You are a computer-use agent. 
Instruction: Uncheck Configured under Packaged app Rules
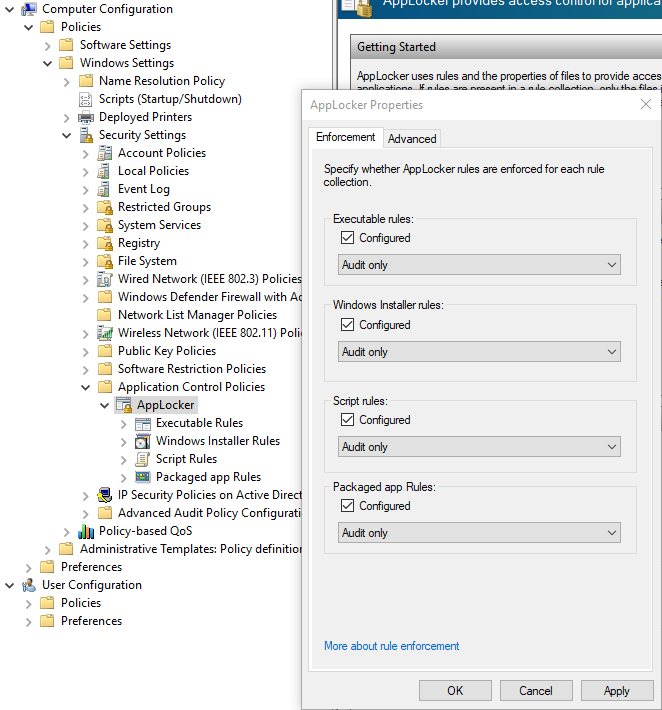(347, 506)
